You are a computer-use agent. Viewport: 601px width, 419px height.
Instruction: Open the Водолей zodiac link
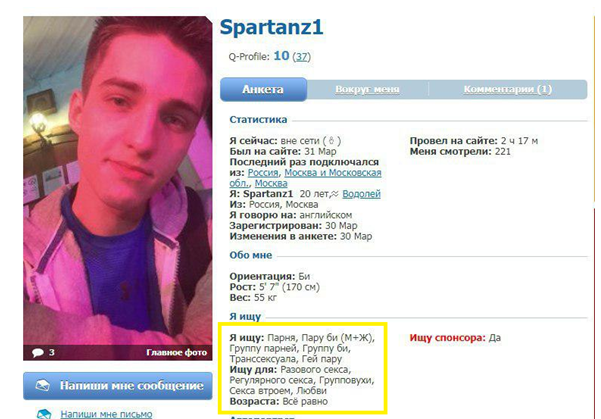(361, 194)
